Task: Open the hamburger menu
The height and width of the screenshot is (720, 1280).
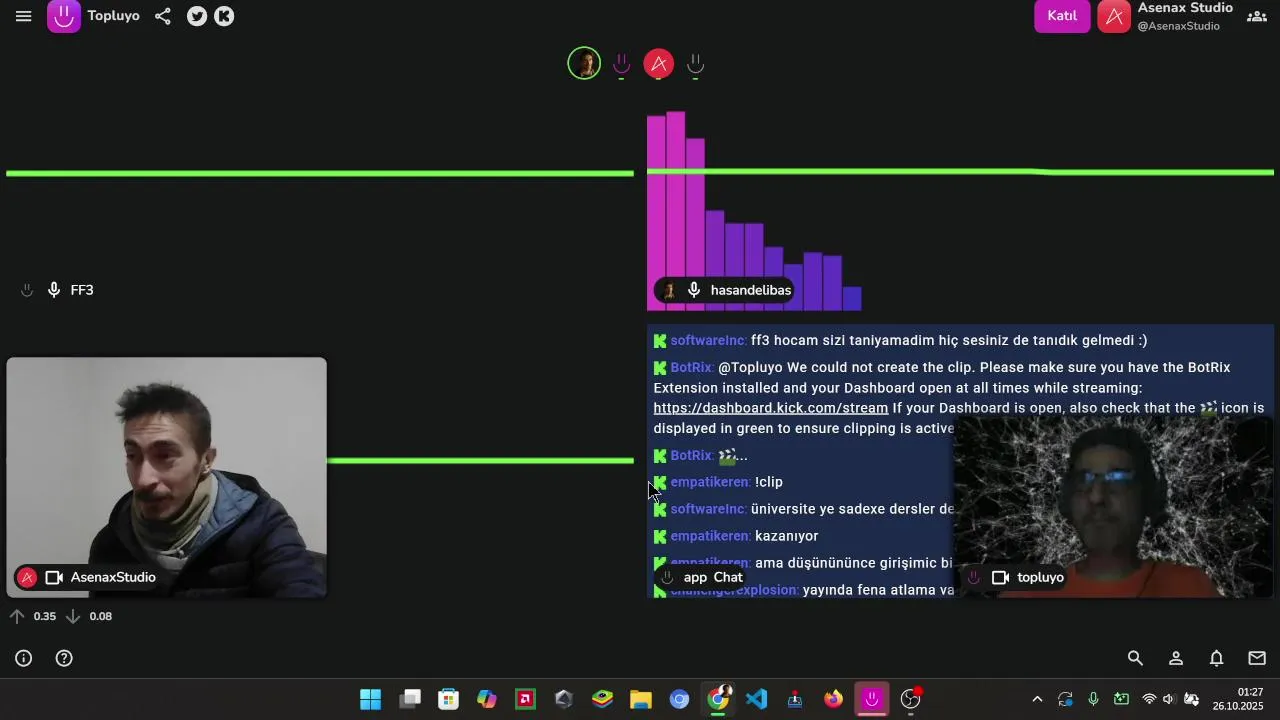Action: (x=23, y=16)
